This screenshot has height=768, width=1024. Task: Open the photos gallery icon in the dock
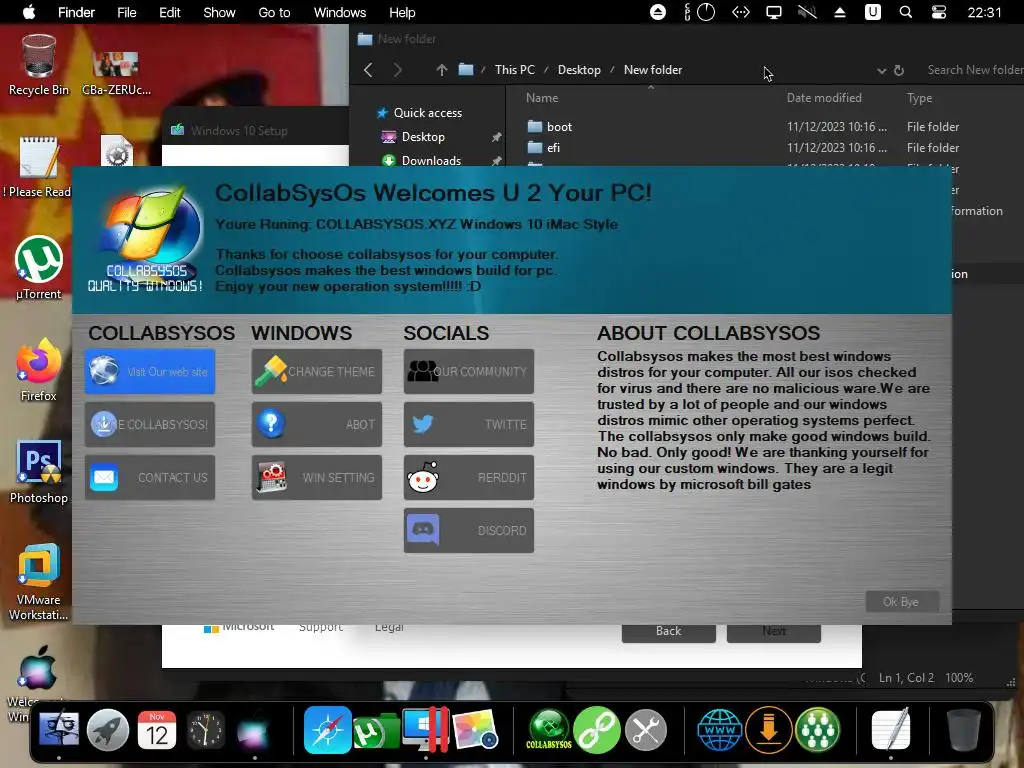click(x=475, y=729)
